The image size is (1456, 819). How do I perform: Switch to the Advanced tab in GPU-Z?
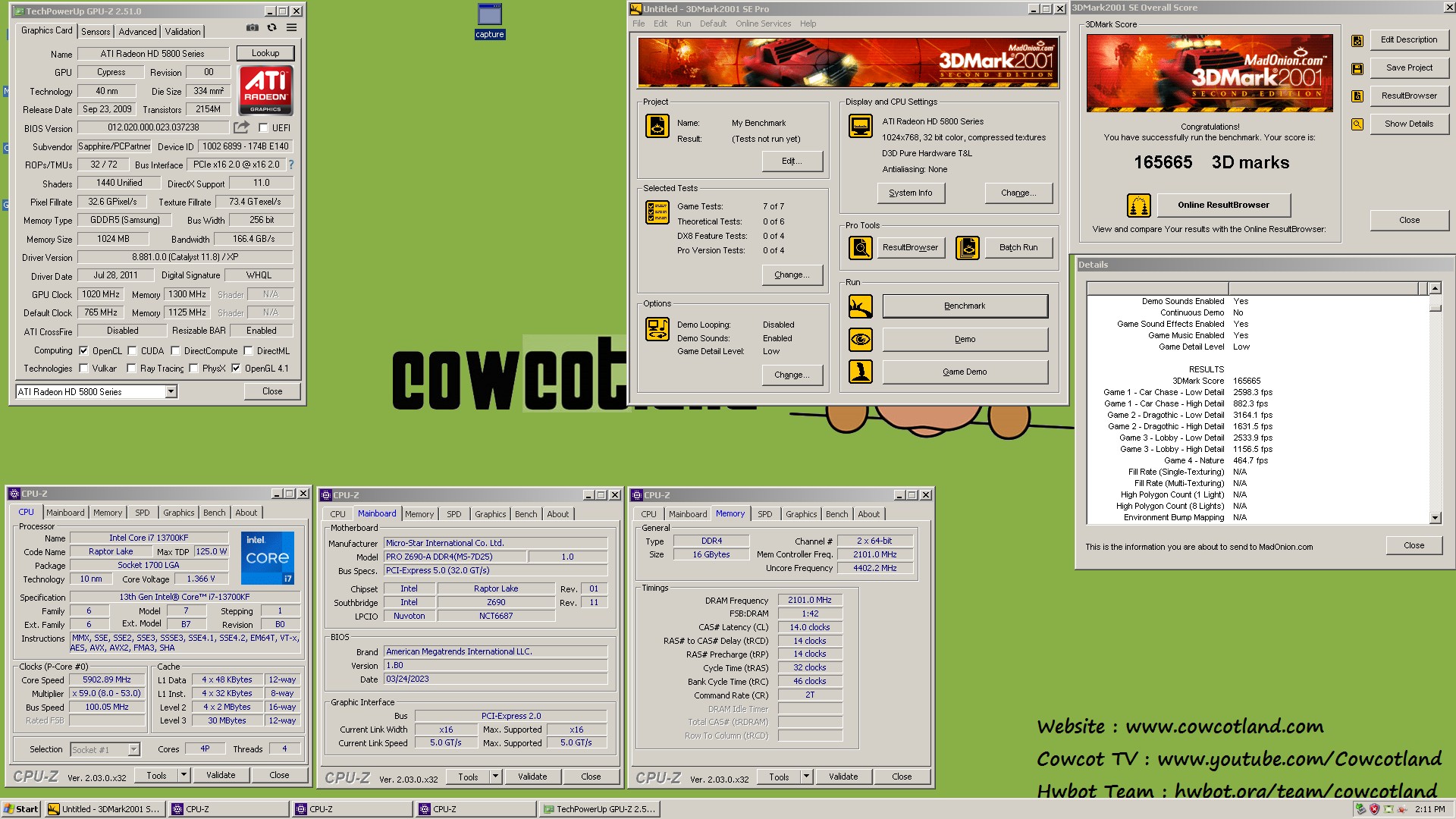coord(137,32)
